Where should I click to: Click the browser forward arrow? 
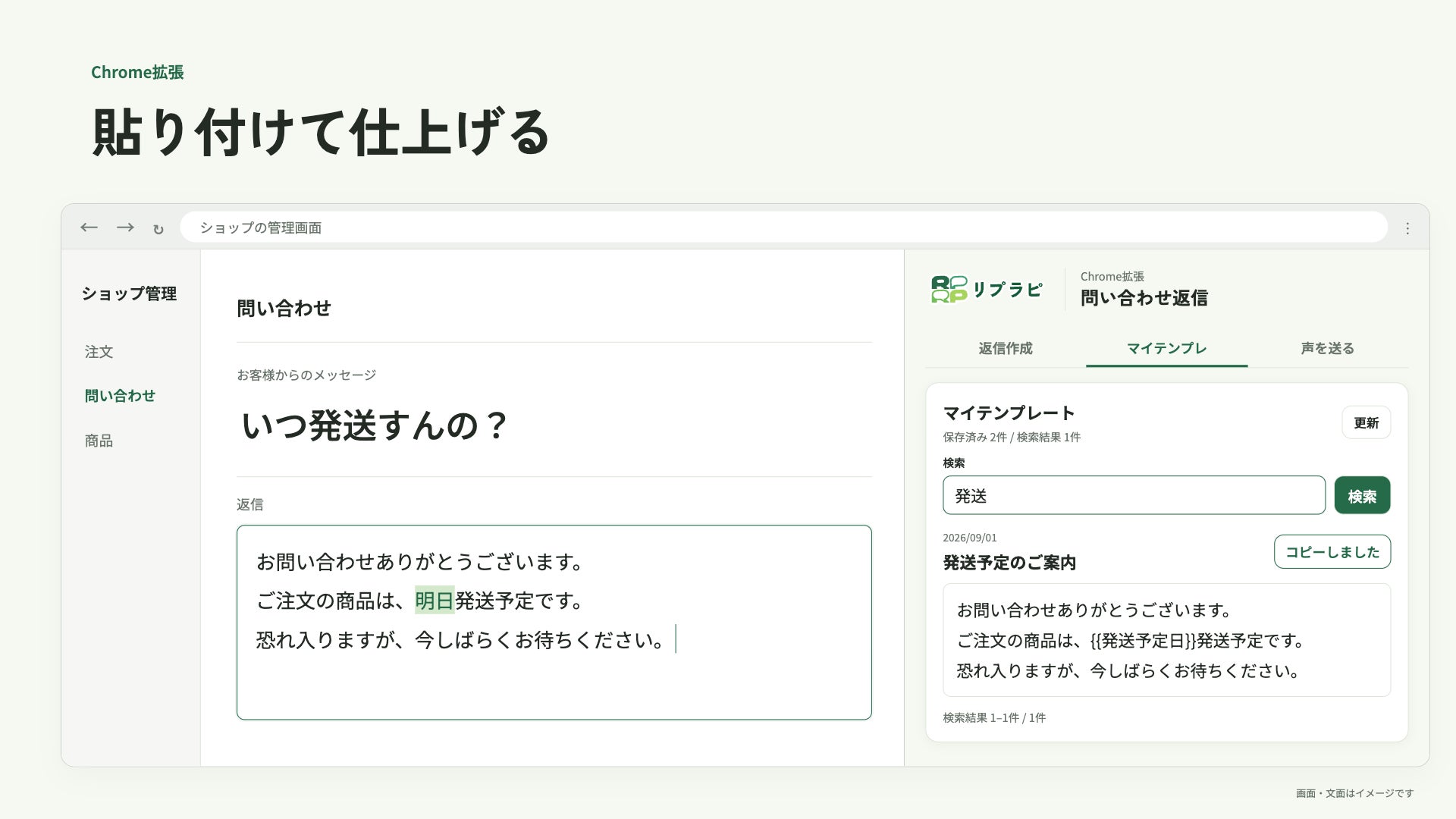[x=125, y=227]
